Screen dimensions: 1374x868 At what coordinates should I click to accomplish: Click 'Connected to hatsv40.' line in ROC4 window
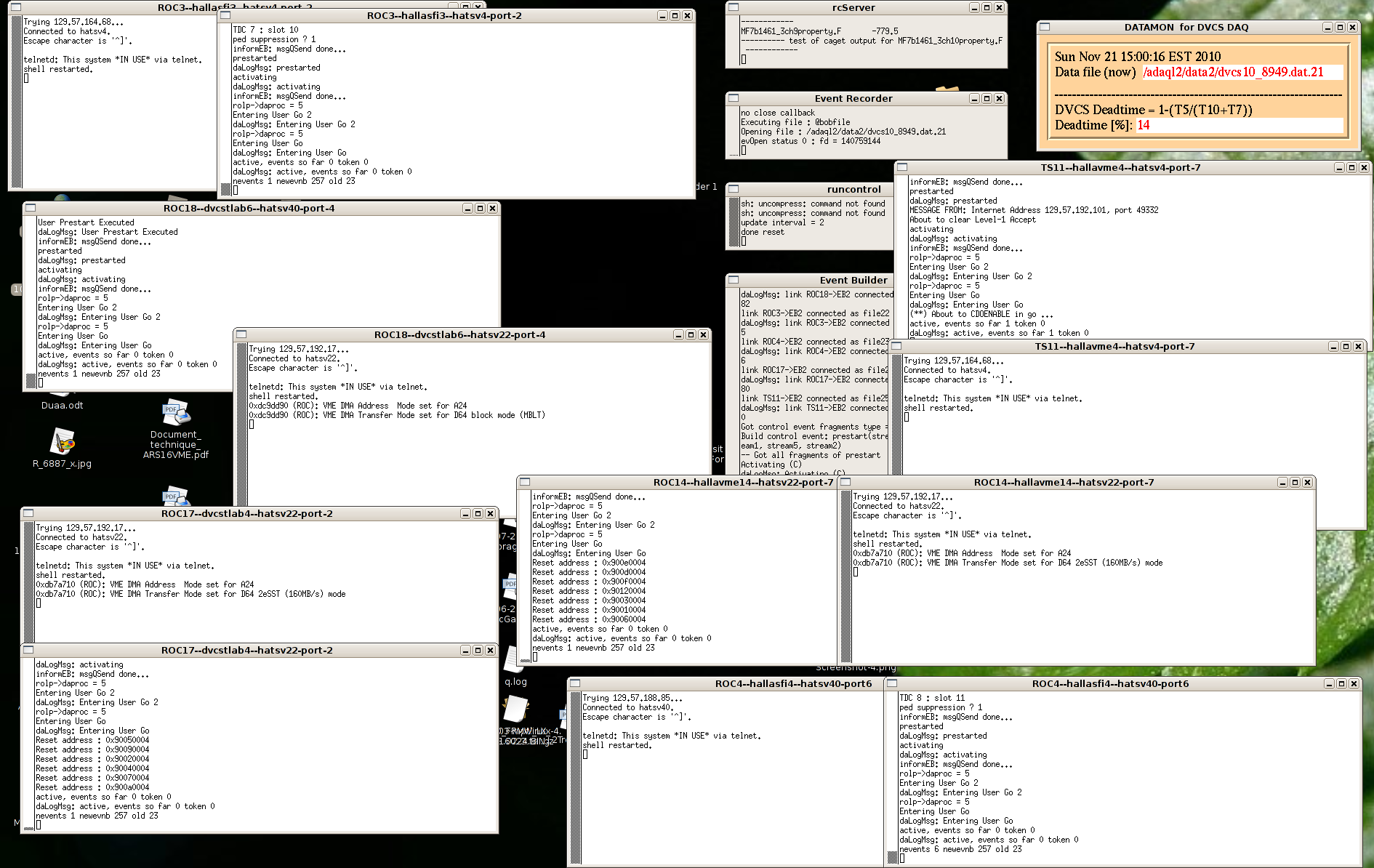coord(628,707)
